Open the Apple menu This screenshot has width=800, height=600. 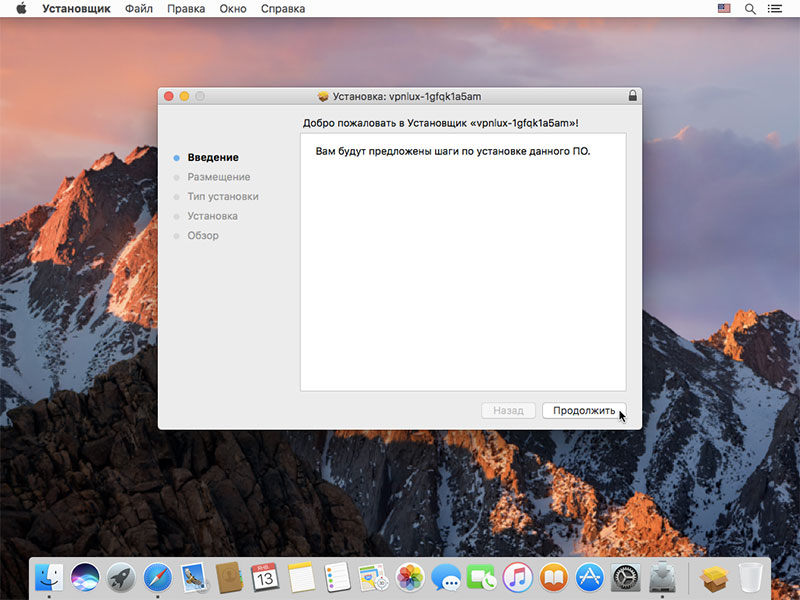click(21, 8)
